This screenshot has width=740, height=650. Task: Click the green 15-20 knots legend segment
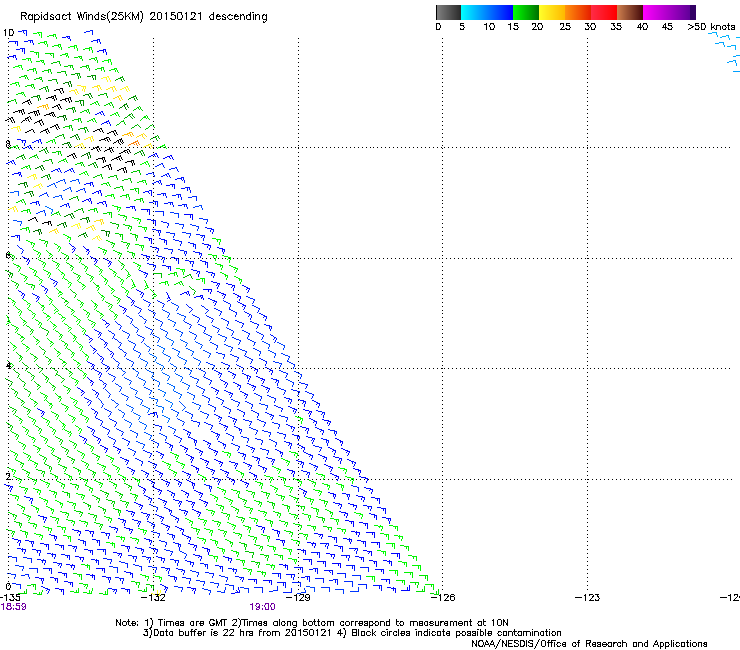pos(526,12)
